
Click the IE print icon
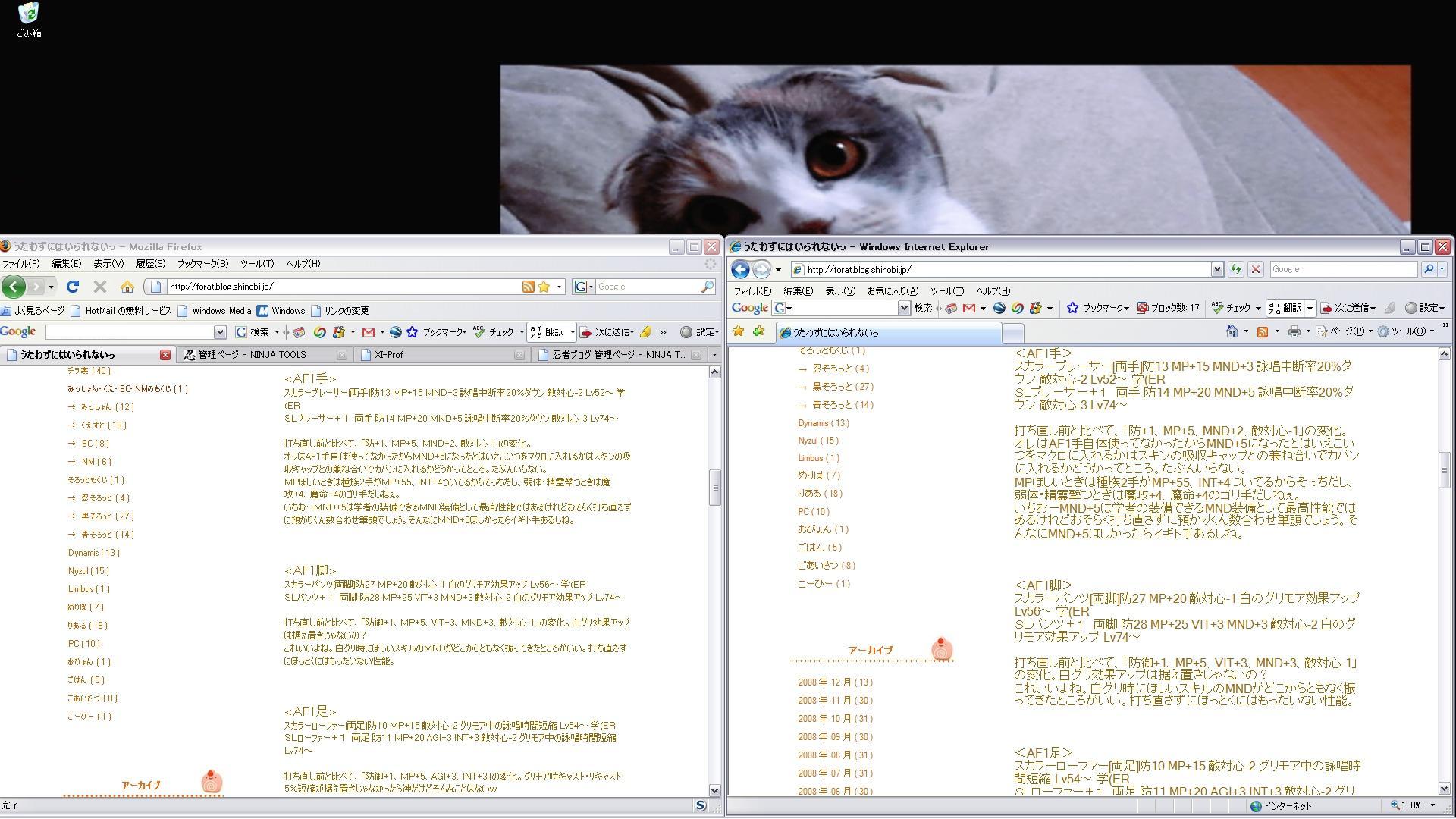click(x=1294, y=331)
